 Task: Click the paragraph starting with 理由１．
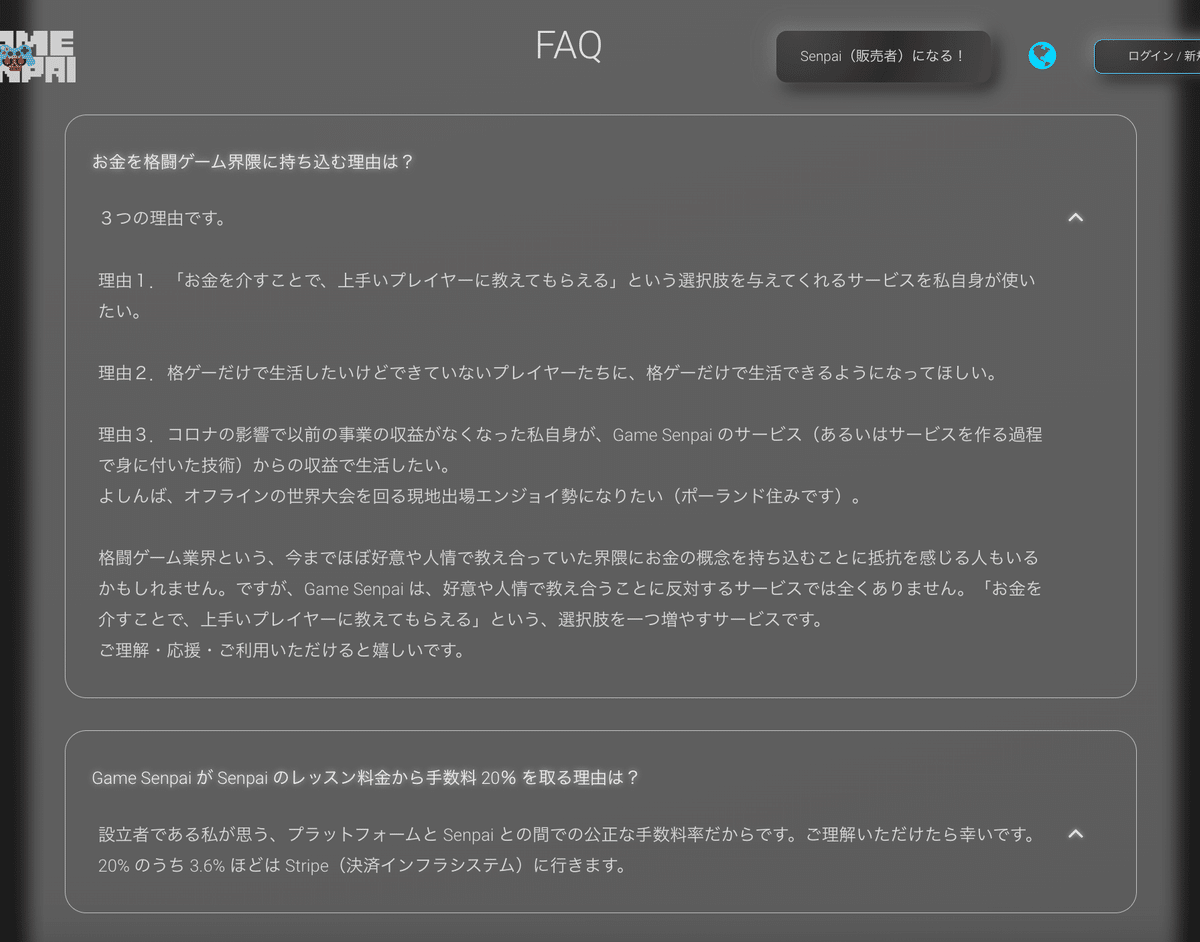567,296
